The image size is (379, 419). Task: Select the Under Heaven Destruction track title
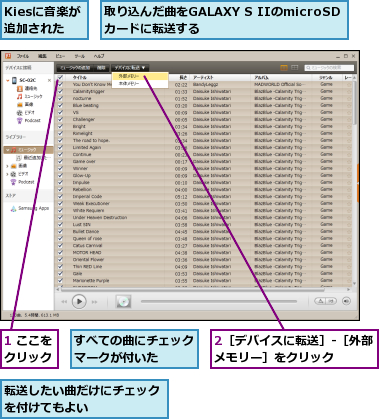tap(100, 217)
